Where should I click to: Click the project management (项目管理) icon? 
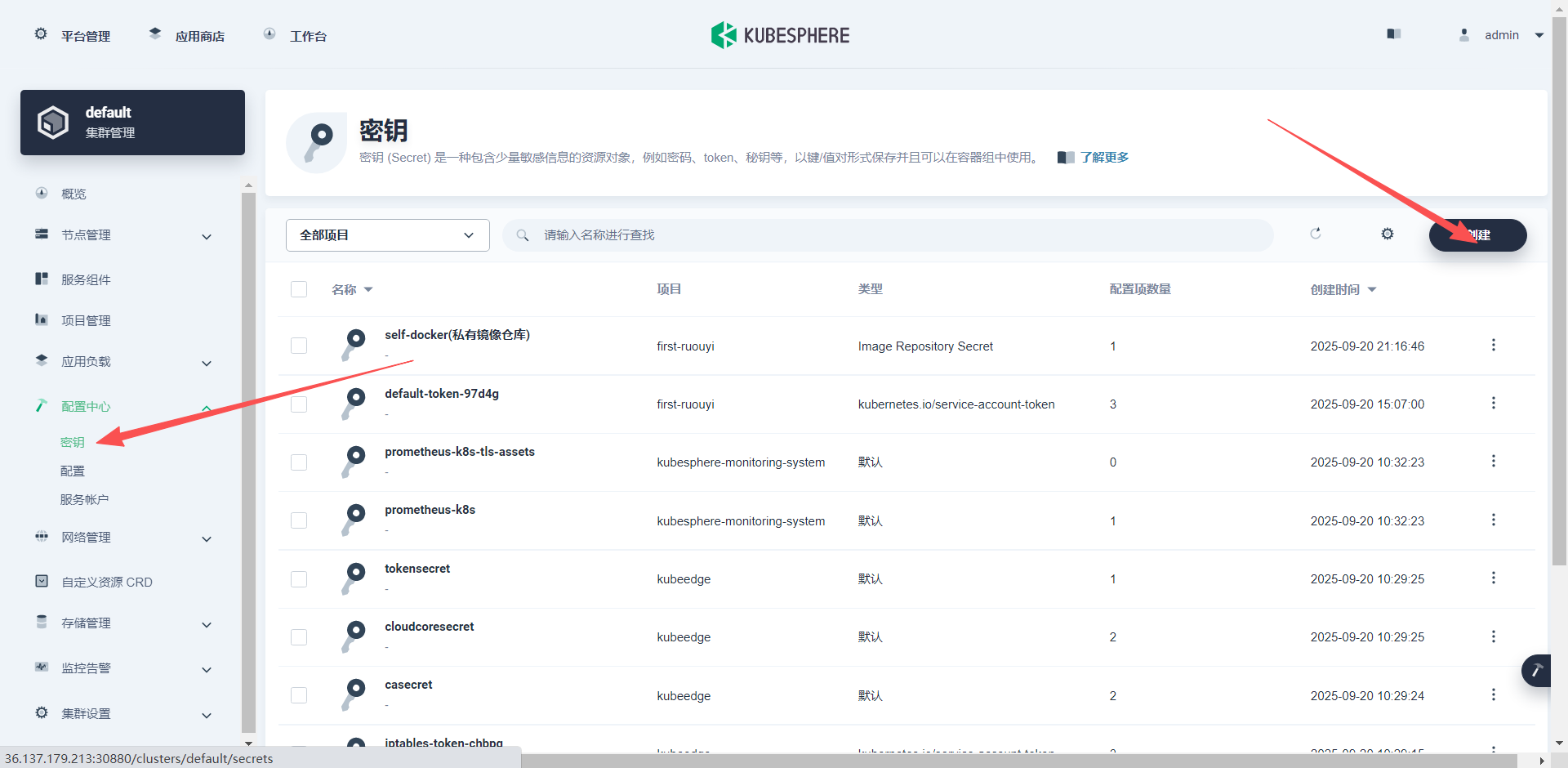pyautogui.click(x=42, y=319)
